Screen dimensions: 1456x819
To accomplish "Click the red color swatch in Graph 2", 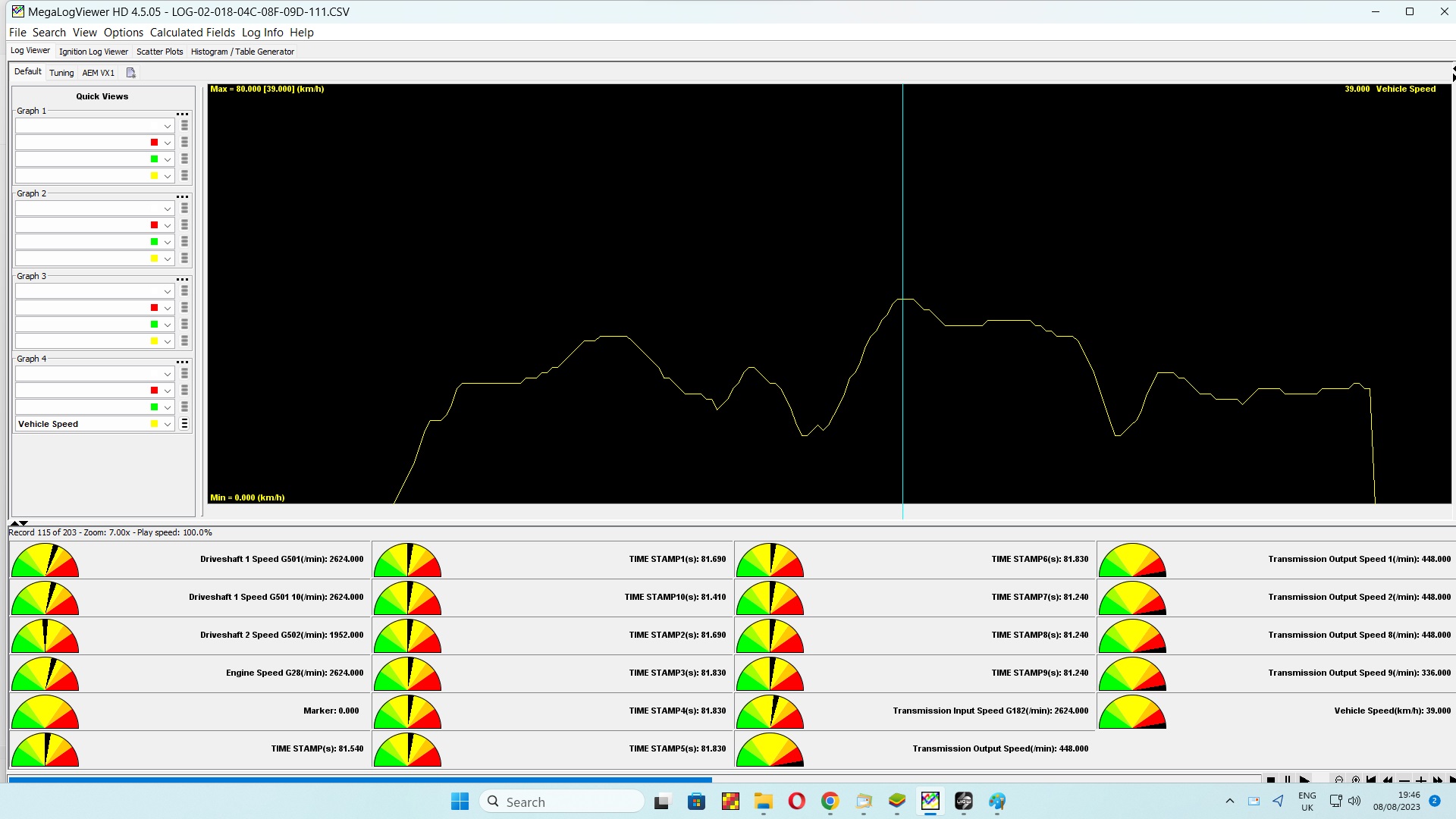I will 155,225.
